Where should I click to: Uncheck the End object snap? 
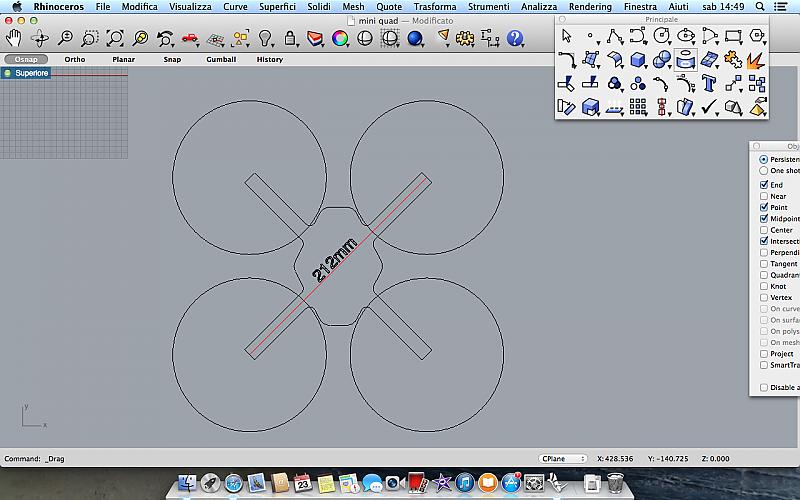pyautogui.click(x=765, y=185)
